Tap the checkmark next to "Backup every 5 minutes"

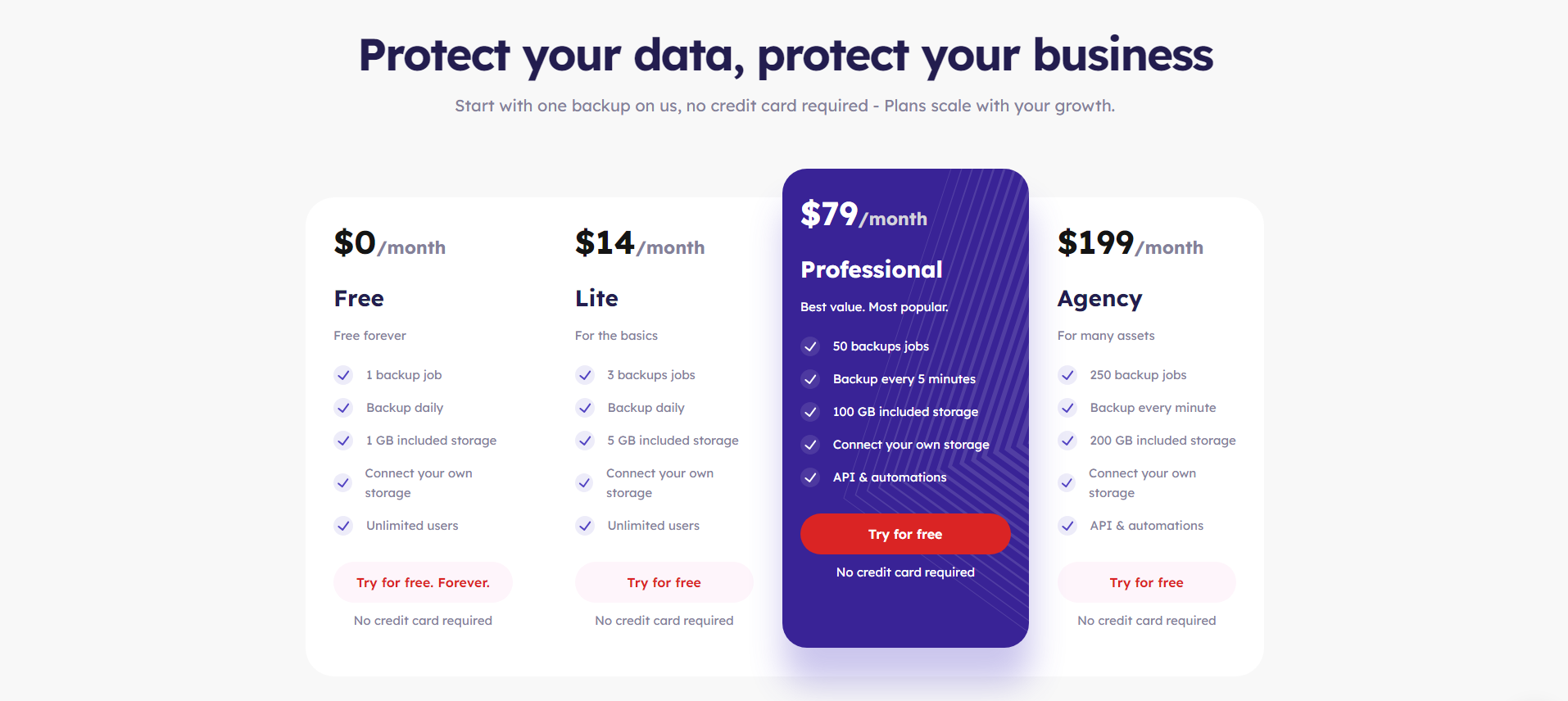coord(810,379)
